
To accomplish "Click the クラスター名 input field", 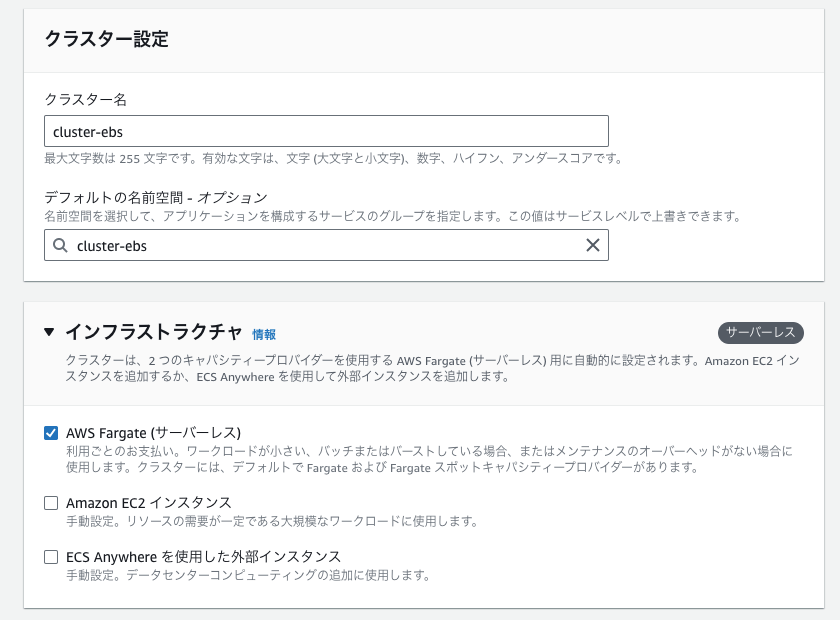I will 326,131.
